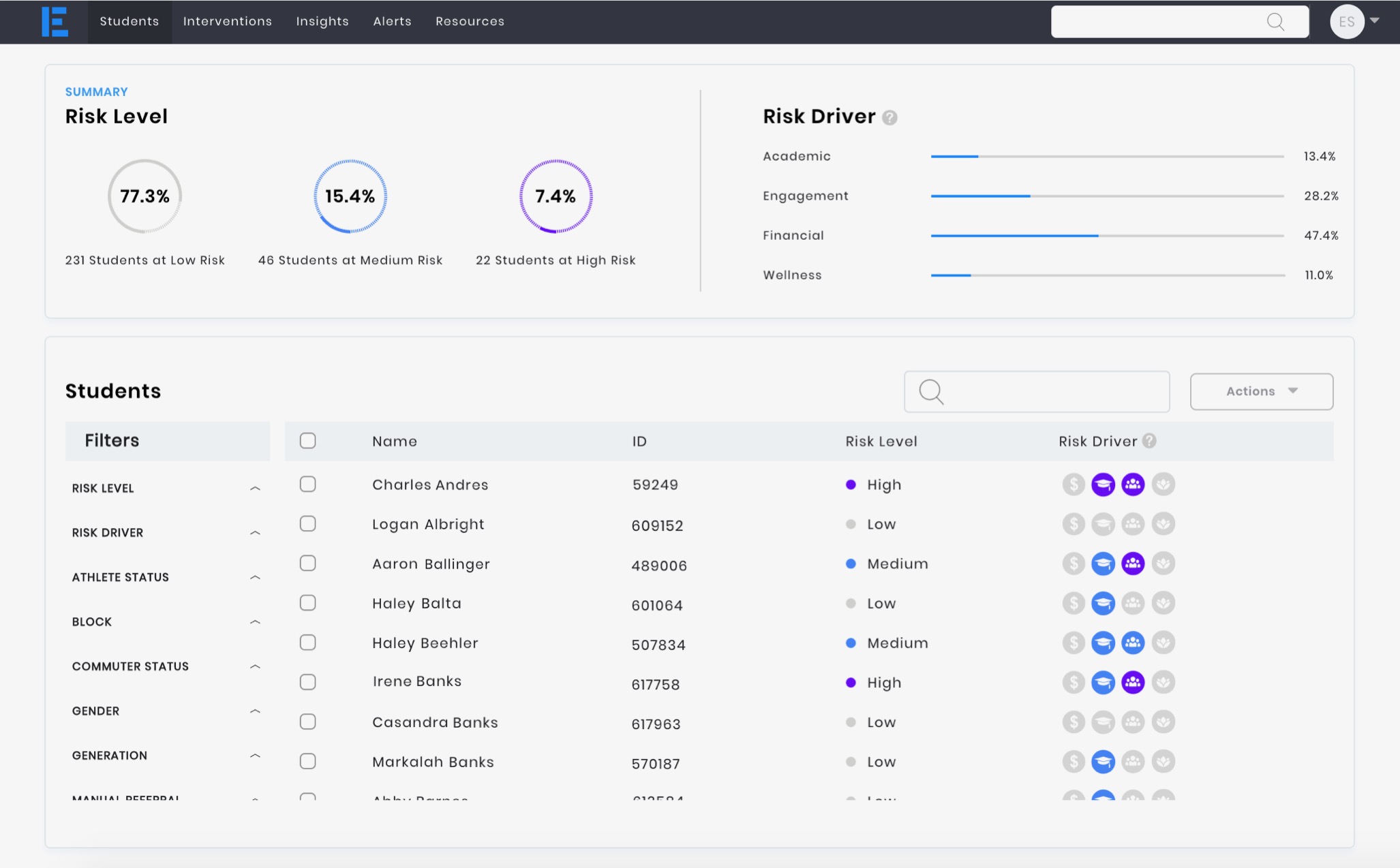This screenshot has height=868, width=1400.
Task: Click help icon beside Risk Driver summary heading
Action: pos(889,117)
